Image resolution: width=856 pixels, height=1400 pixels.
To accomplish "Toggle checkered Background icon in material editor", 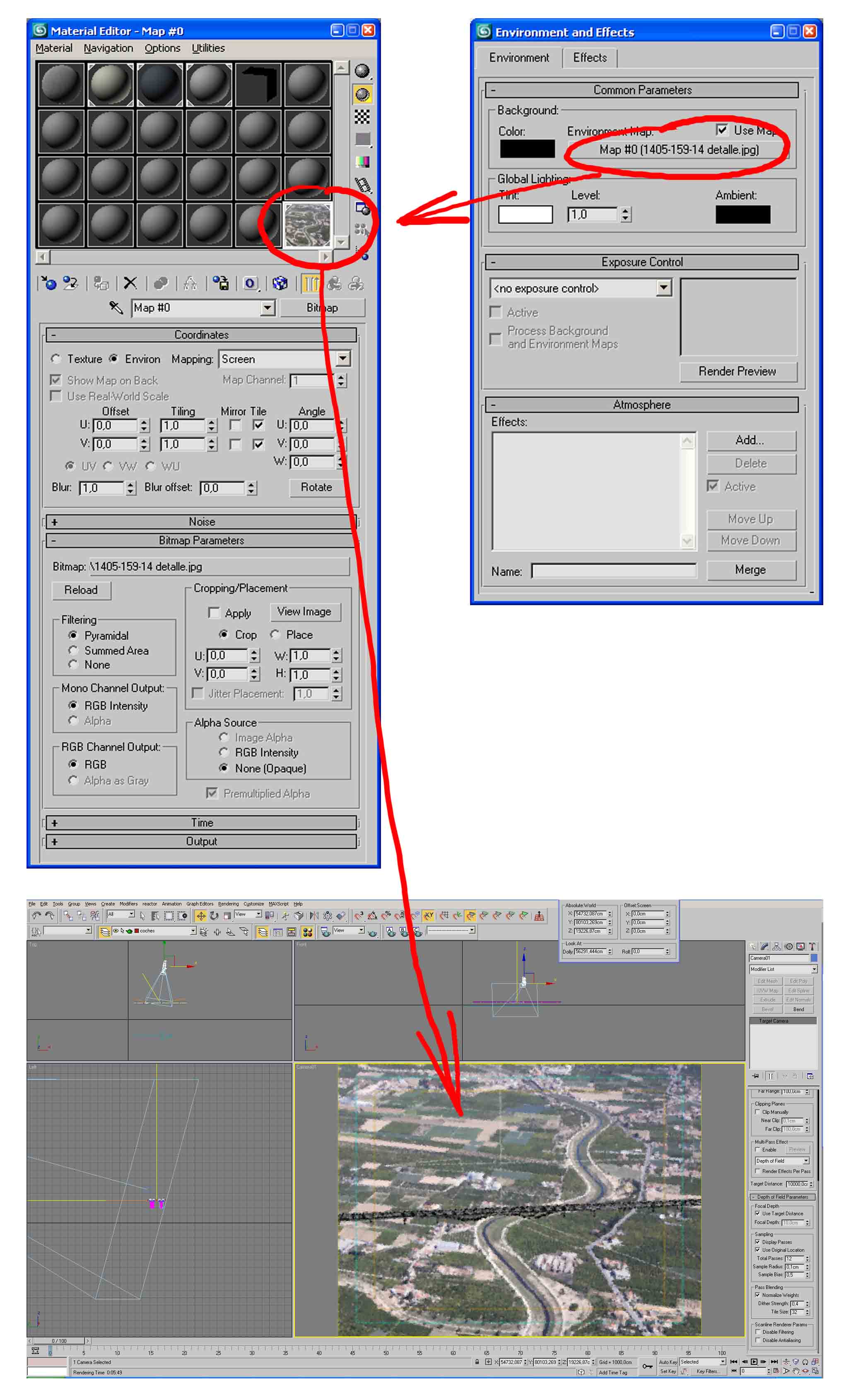I will [362, 117].
